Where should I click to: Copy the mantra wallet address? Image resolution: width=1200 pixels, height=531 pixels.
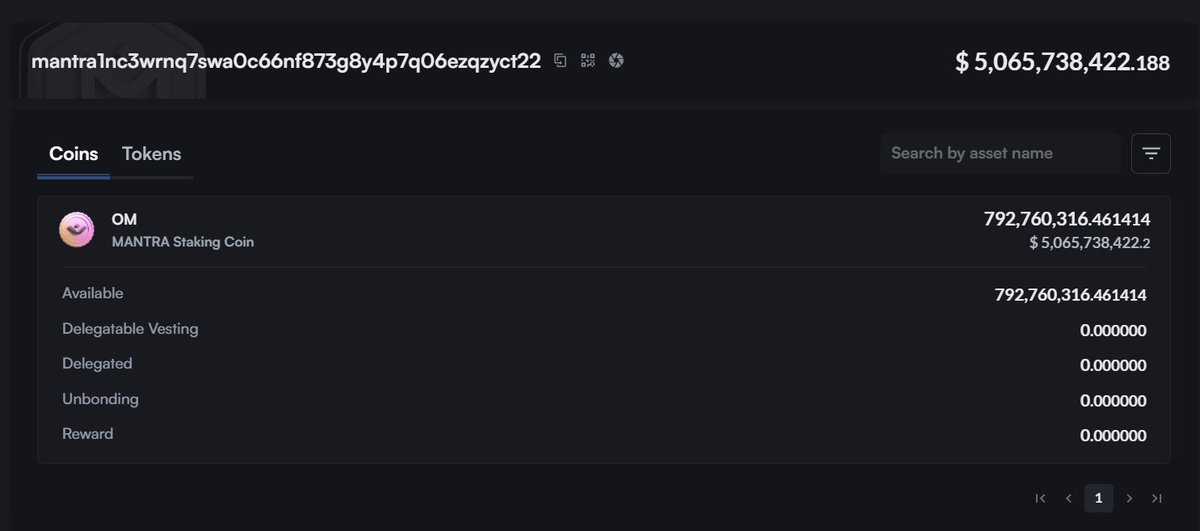click(560, 61)
